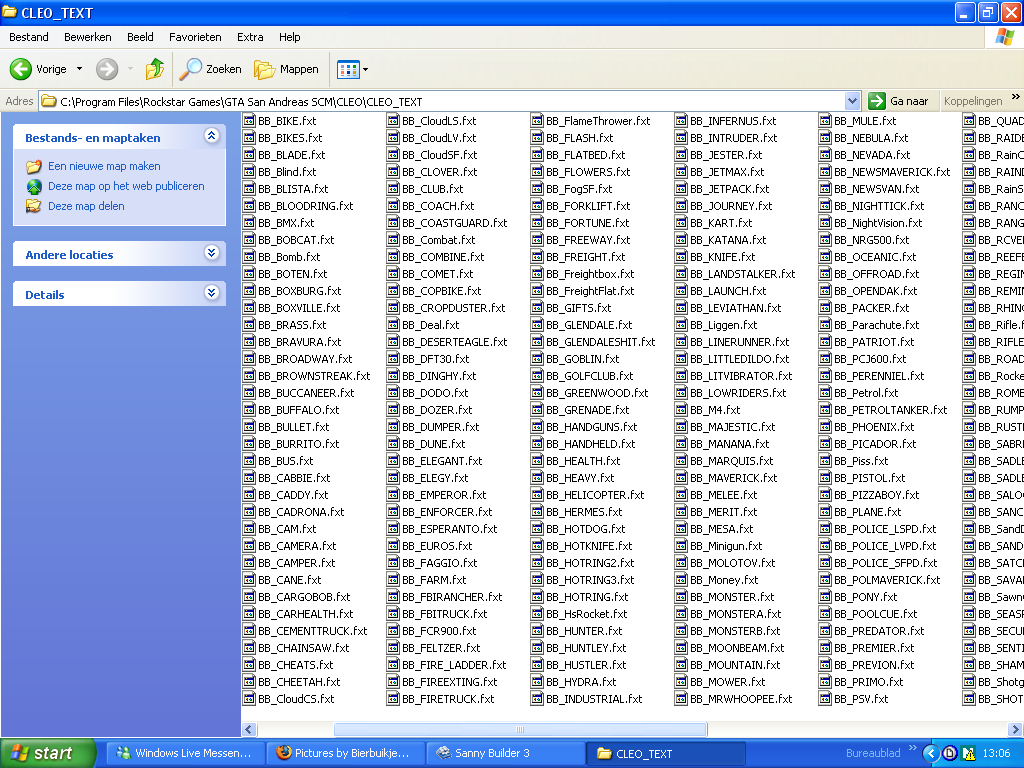
Task: Click the new folder icon in task pane
Action: click(x=34, y=167)
